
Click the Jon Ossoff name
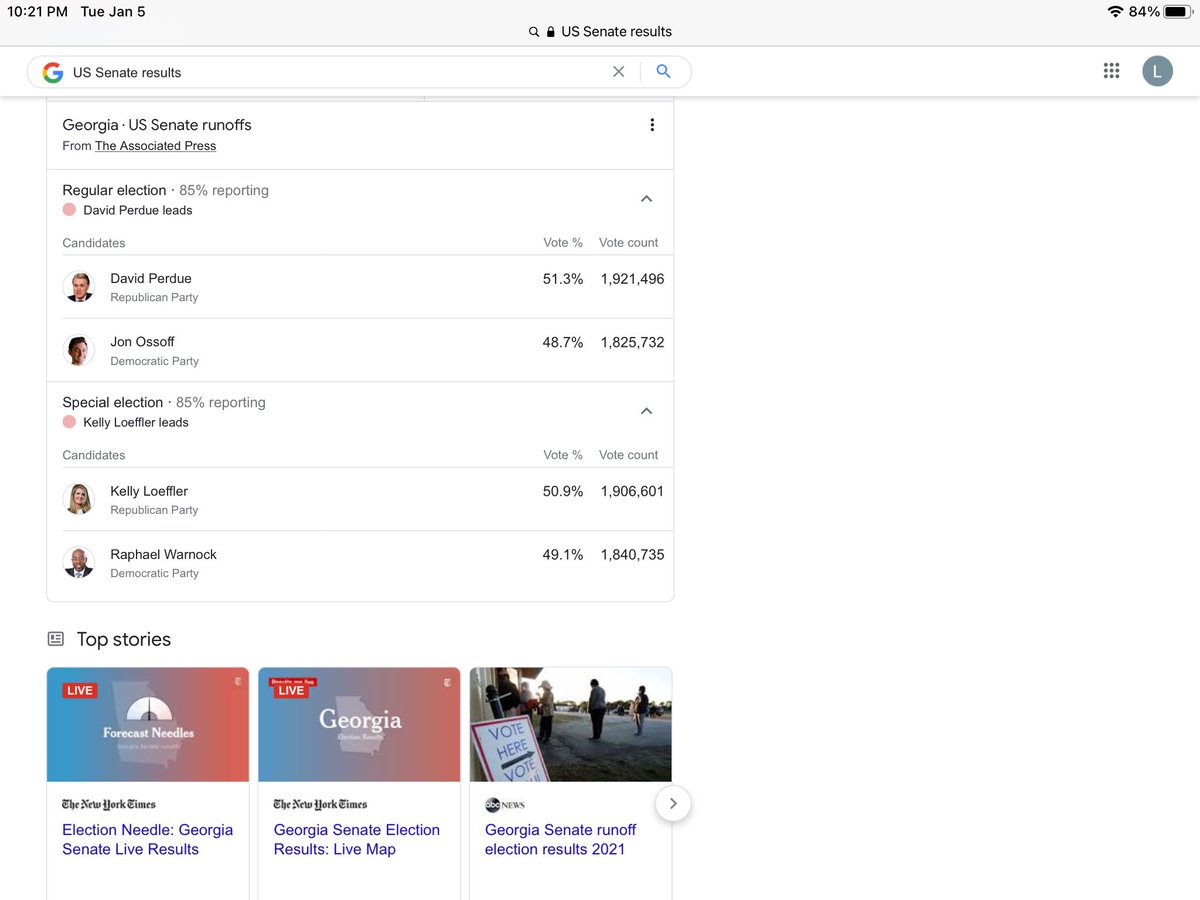(x=142, y=342)
